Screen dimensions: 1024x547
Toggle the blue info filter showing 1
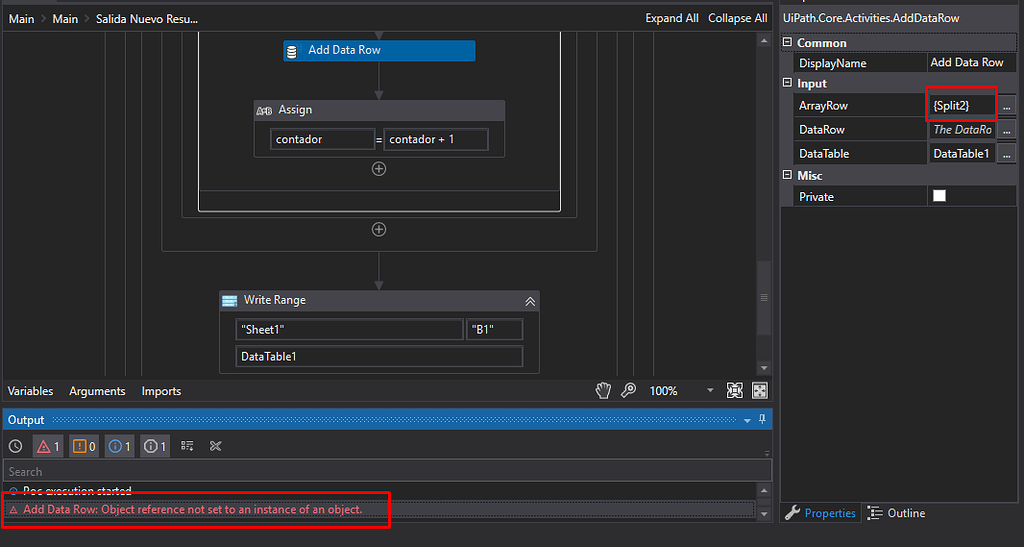pyautogui.click(x=120, y=446)
